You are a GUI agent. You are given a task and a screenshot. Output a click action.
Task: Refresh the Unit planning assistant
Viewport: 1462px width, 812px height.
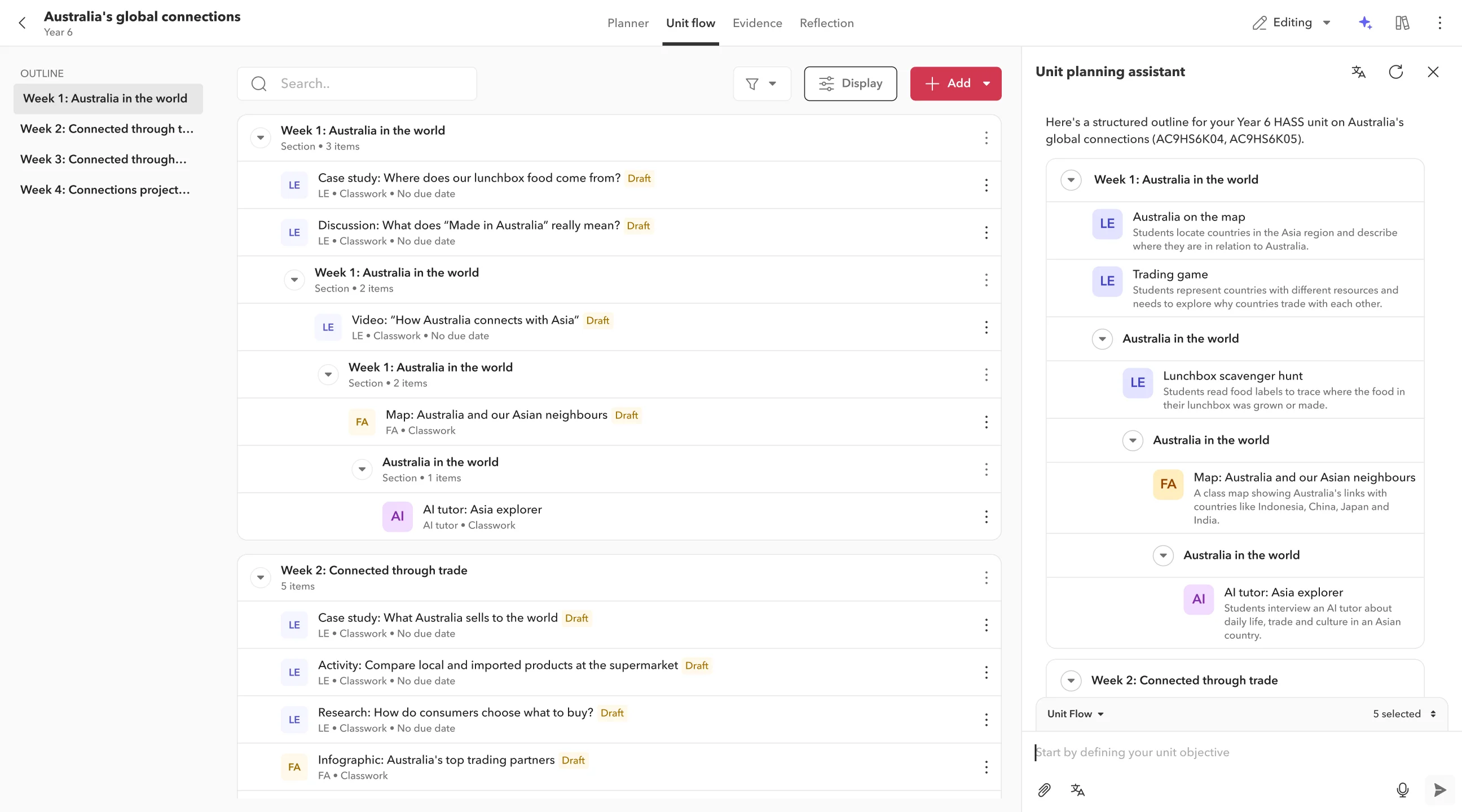pos(1395,72)
